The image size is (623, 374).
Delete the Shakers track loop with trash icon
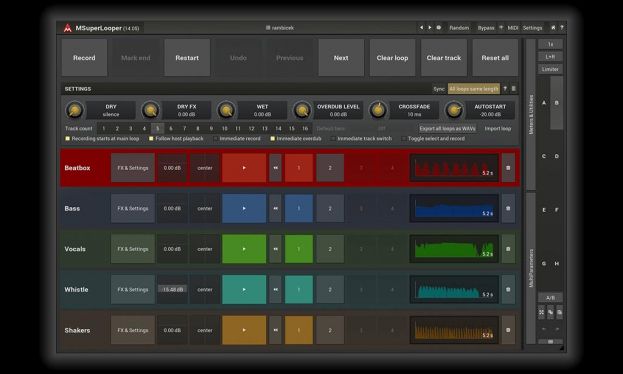coord(508,330)
